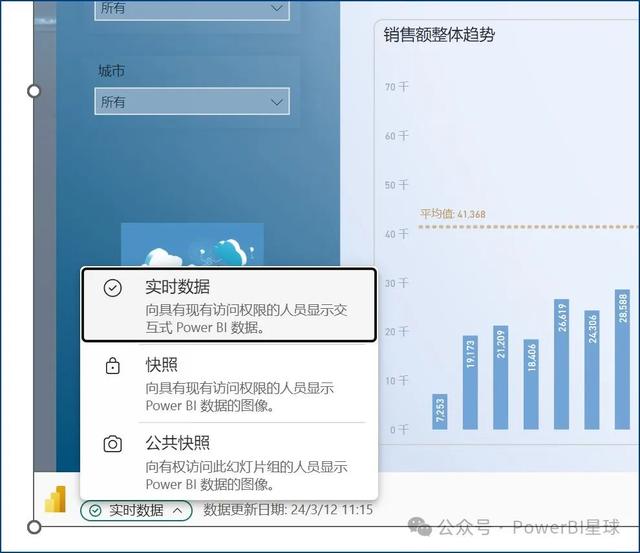Click the cloud image thumbnail in sidebar
The height and width of the screenshot is (553, 640).
pos(192,245)
